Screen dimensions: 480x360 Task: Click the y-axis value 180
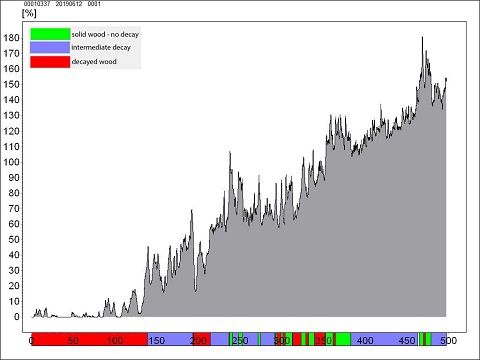[11, 38]
